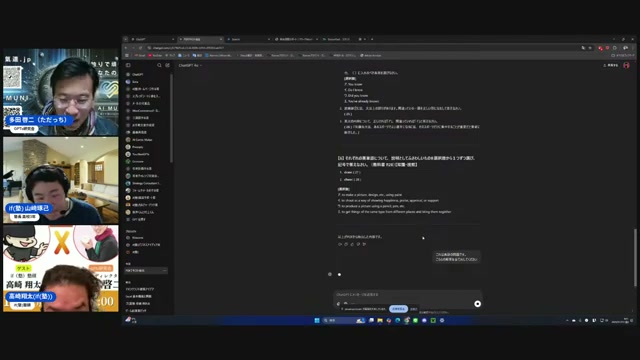Click the browser back arrow
The width and height of the screenshot is (640, 360).
pyautogui.click(x=126, y=48)
